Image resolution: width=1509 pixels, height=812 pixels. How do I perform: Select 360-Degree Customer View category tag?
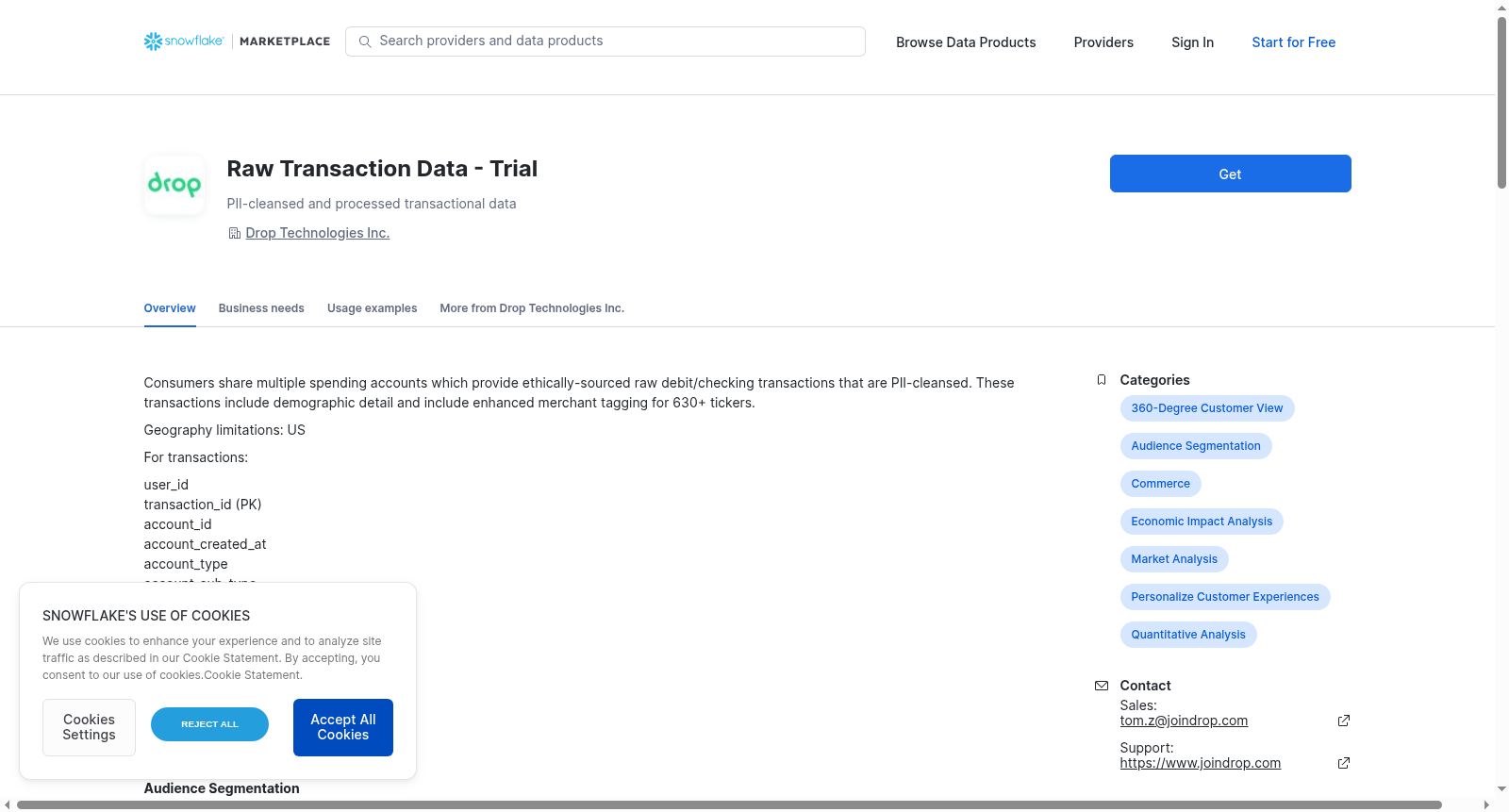[1207, 408]
